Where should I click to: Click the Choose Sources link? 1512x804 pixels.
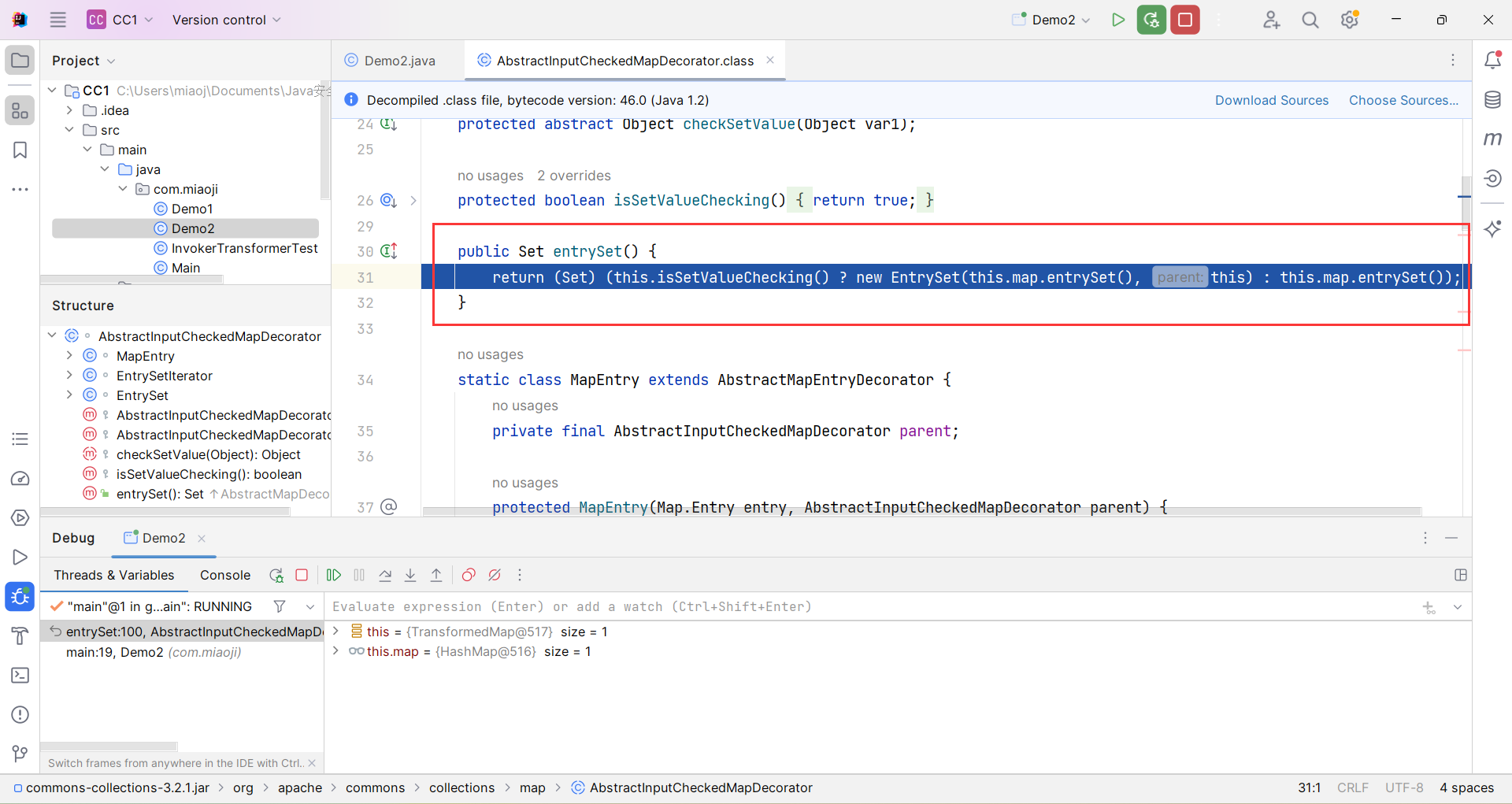[1403, 100]
